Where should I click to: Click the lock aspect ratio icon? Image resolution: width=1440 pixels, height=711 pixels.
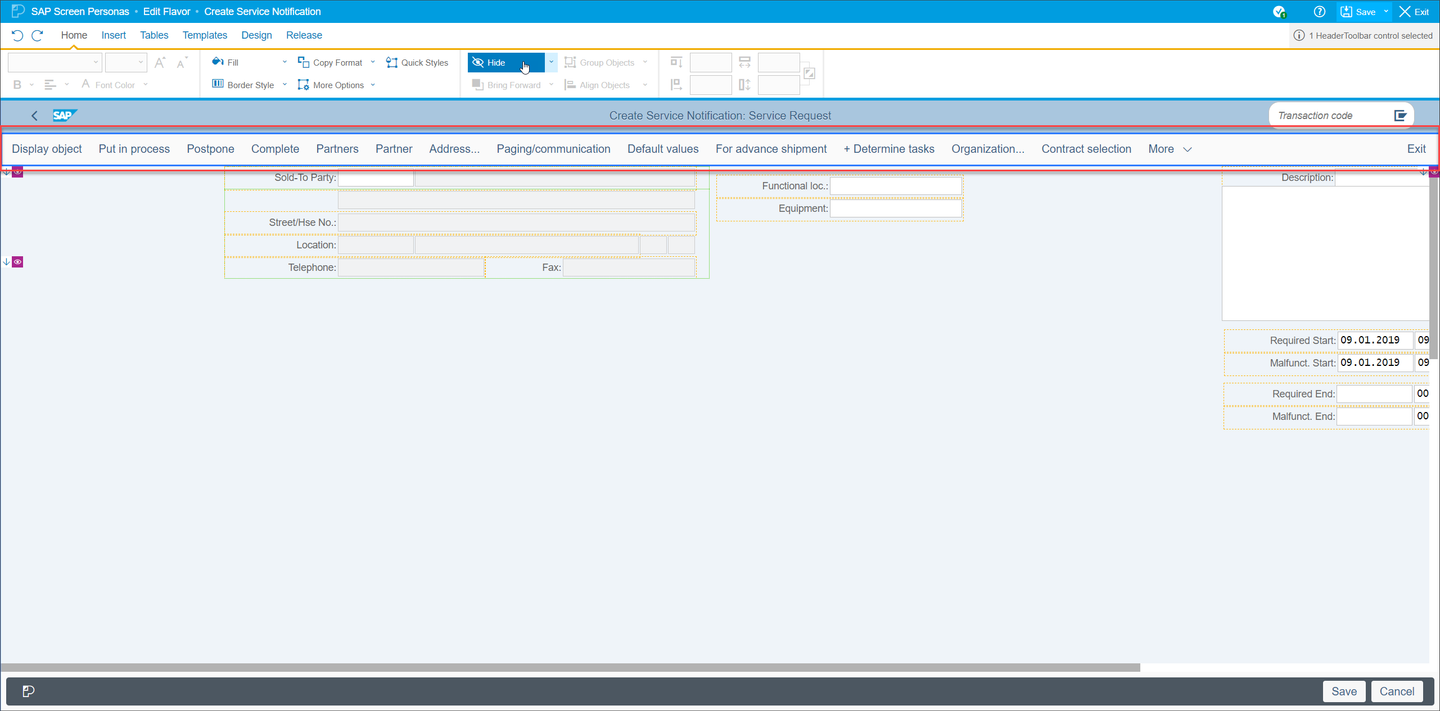coord(809,73)
